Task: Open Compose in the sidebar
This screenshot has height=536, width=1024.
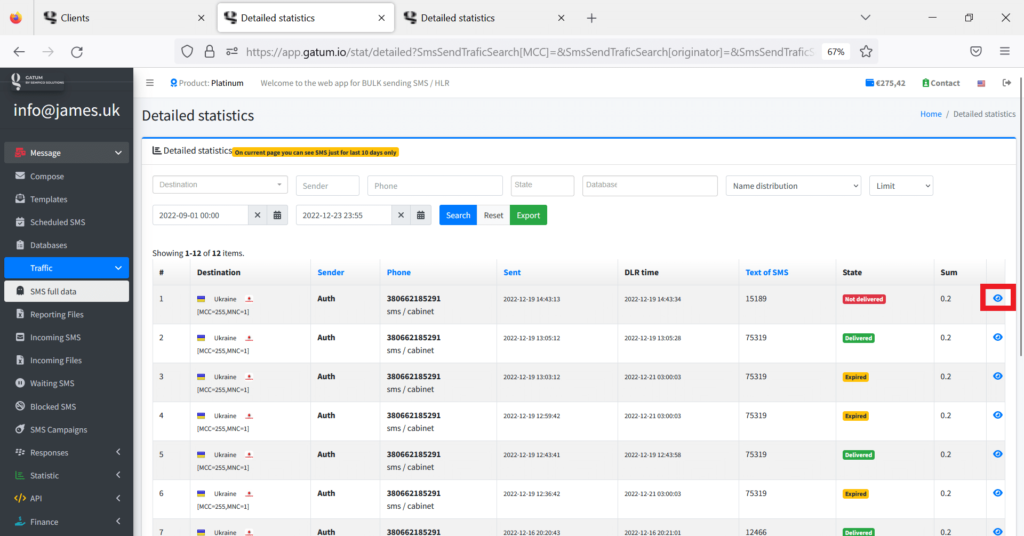Action: point(47,176)
